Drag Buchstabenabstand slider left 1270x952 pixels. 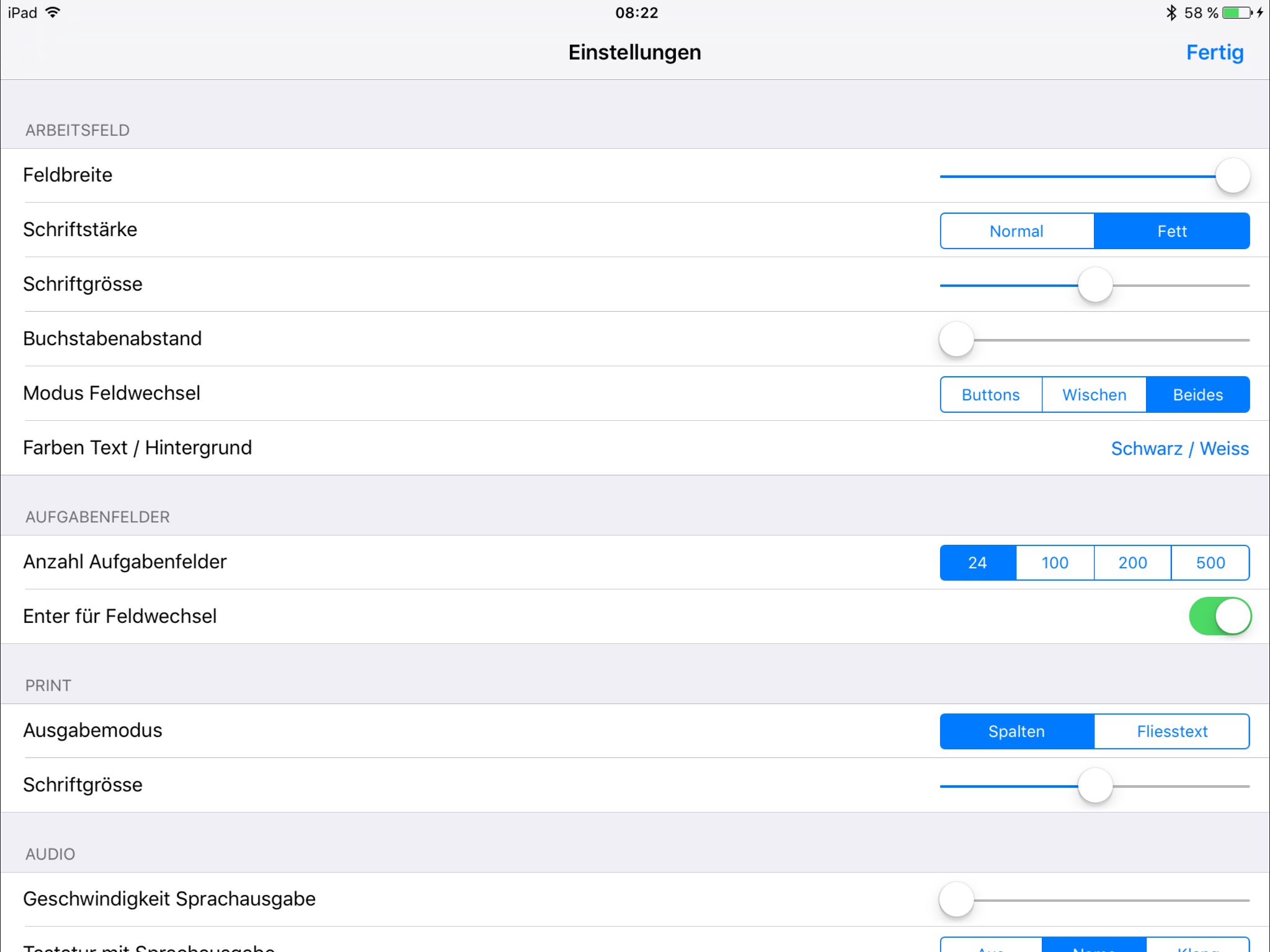[955, 339]
